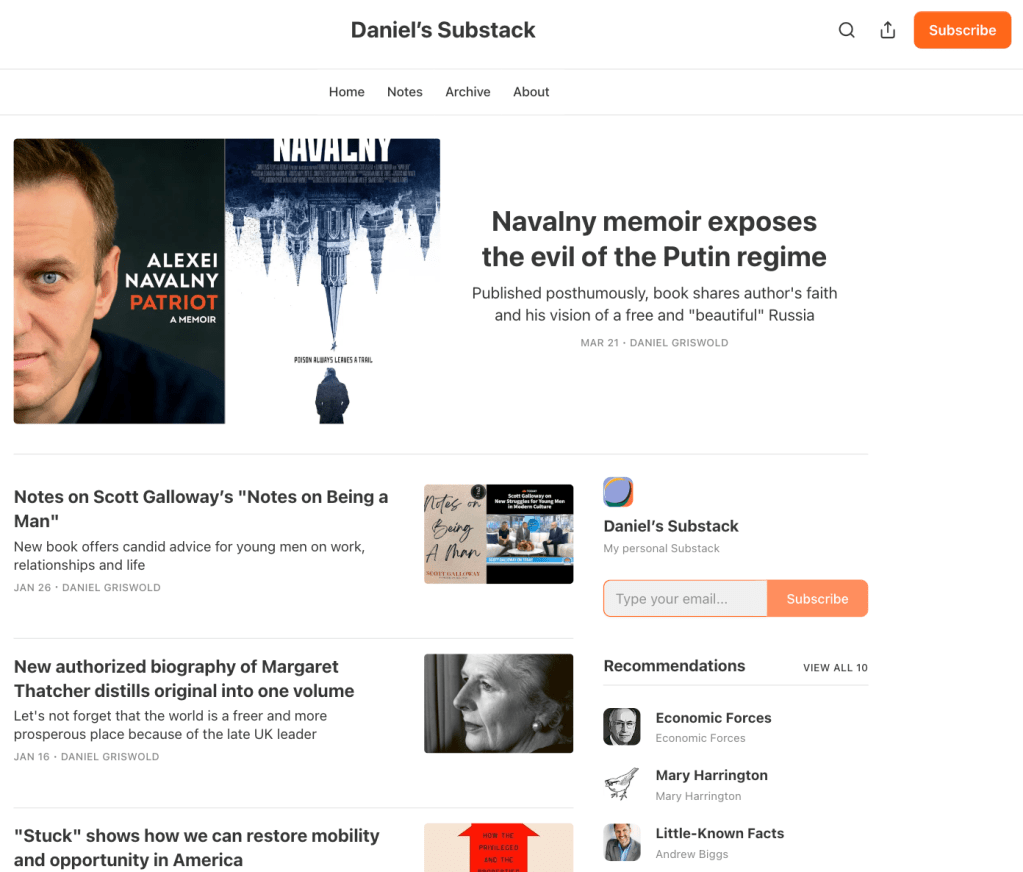Click Little-Known Facts author avatar
Screen dimensions: 1023x872
(622, 842)
